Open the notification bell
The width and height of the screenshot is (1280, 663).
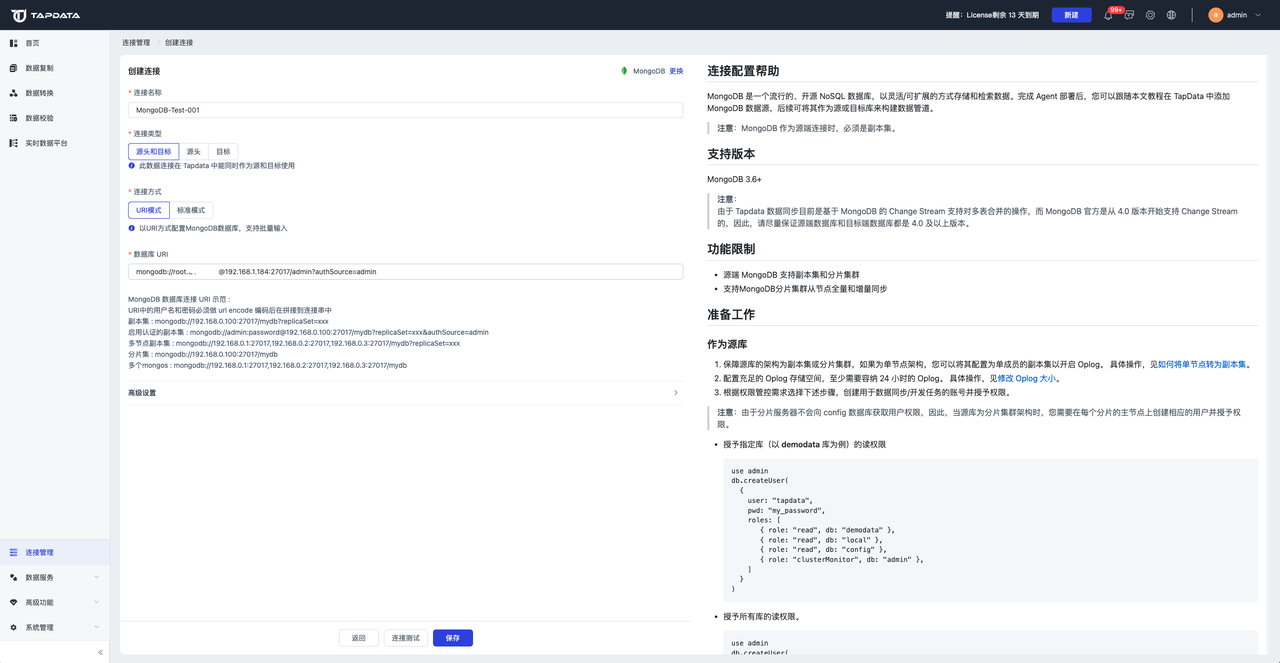pyautogui.click(x=1108, y=15)
